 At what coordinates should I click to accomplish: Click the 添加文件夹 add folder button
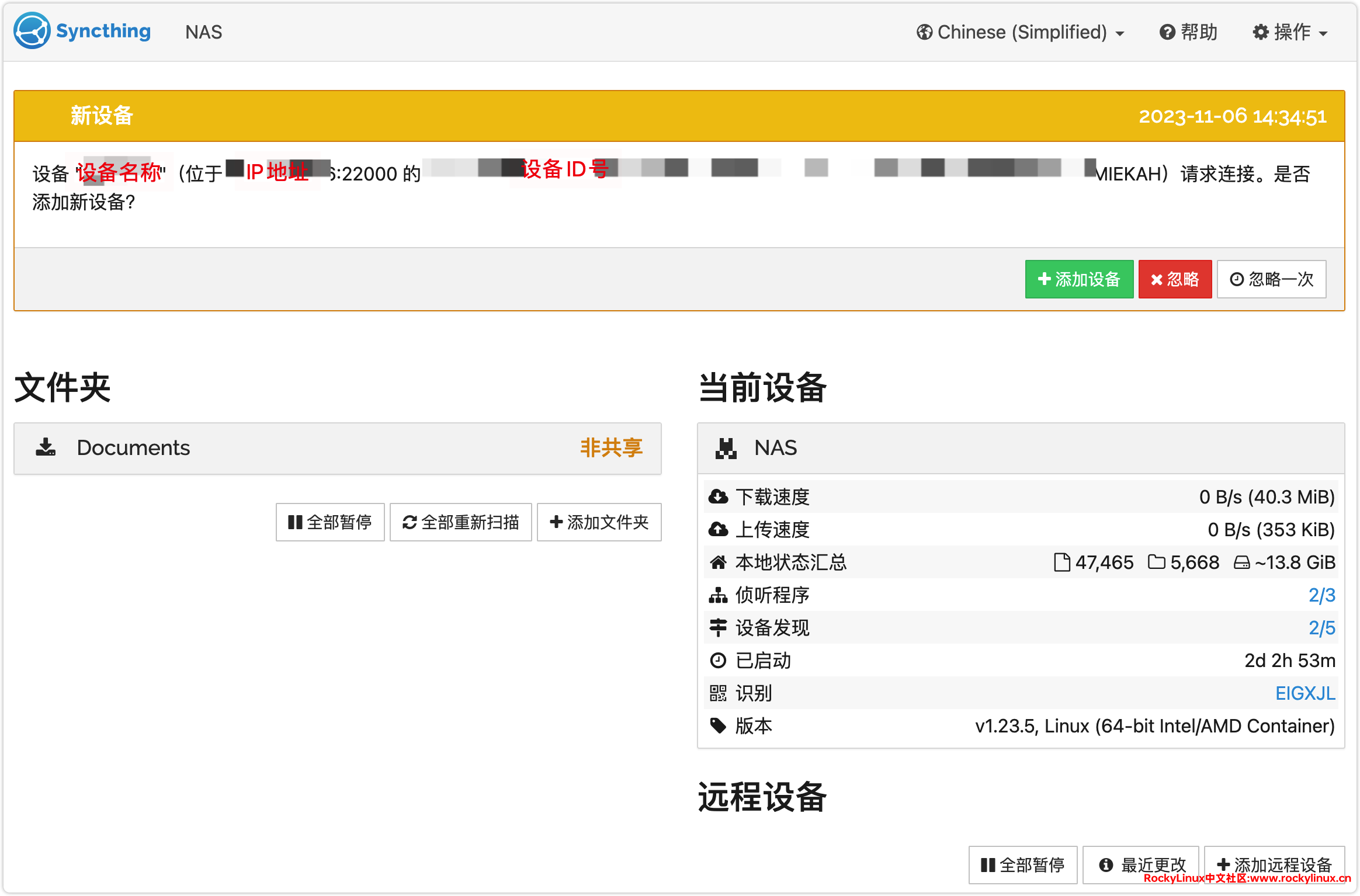click(599, 522)
